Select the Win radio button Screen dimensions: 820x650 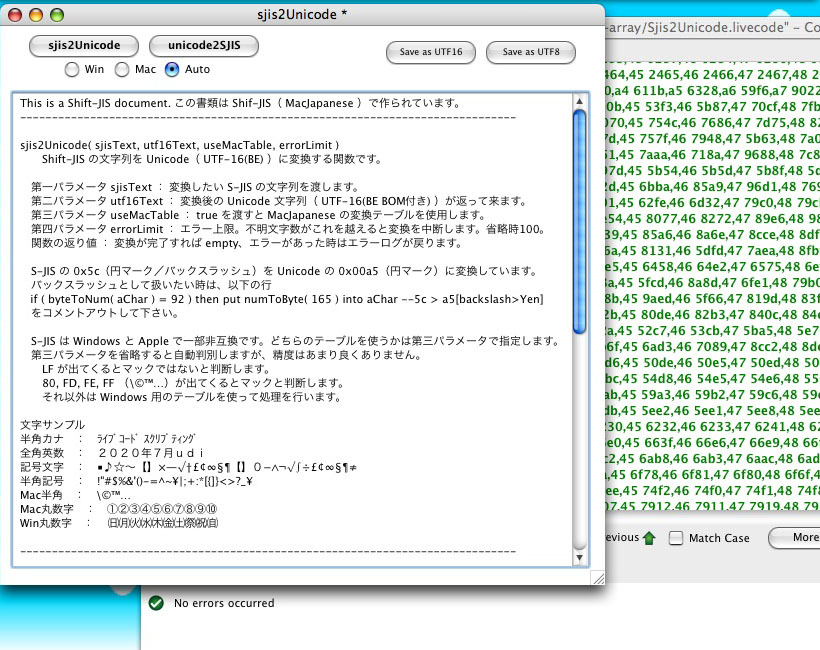pyautogui.click(x=71, y=70)
